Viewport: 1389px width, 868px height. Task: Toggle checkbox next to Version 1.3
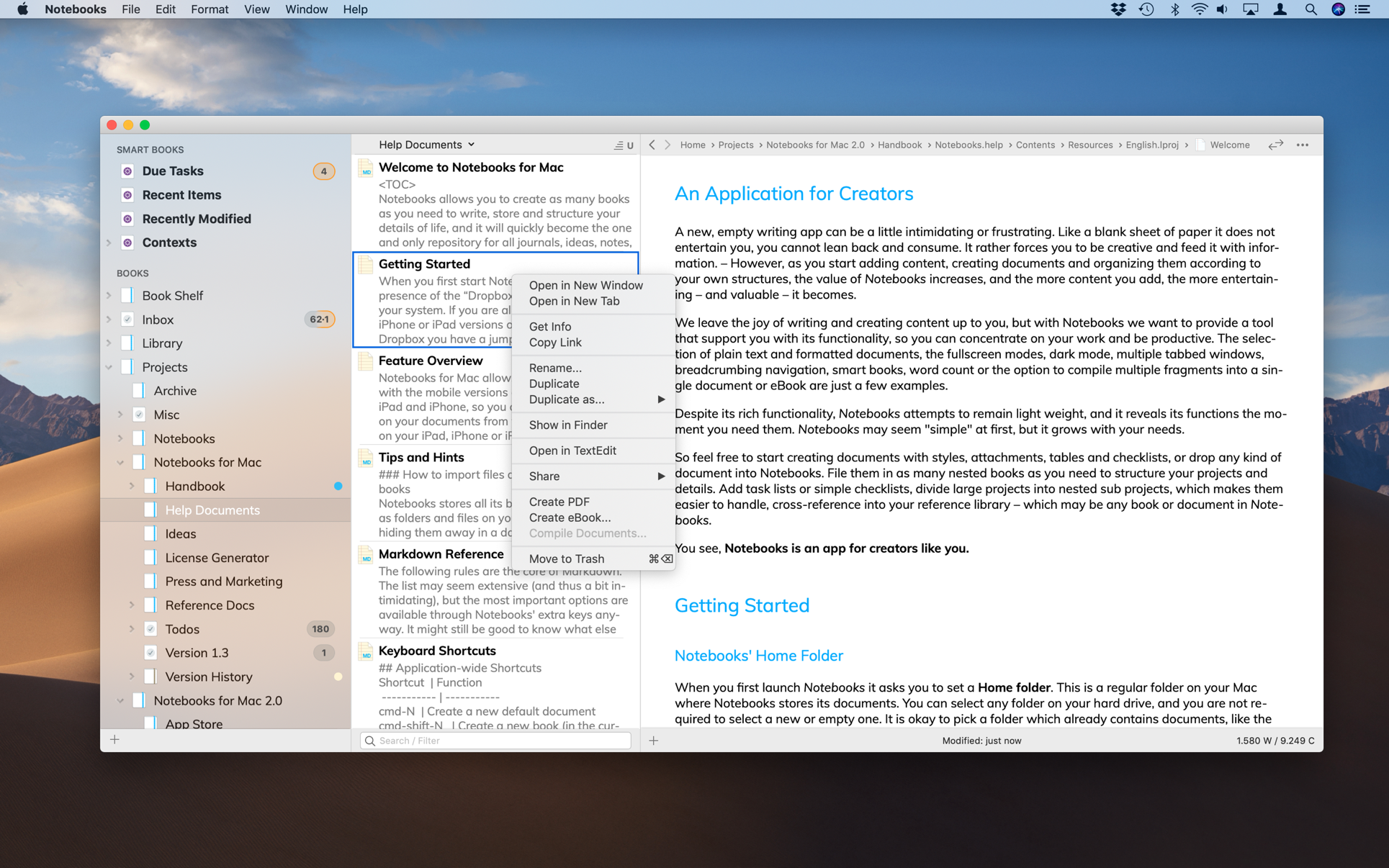pyautogui.click(x=150, y=653)
